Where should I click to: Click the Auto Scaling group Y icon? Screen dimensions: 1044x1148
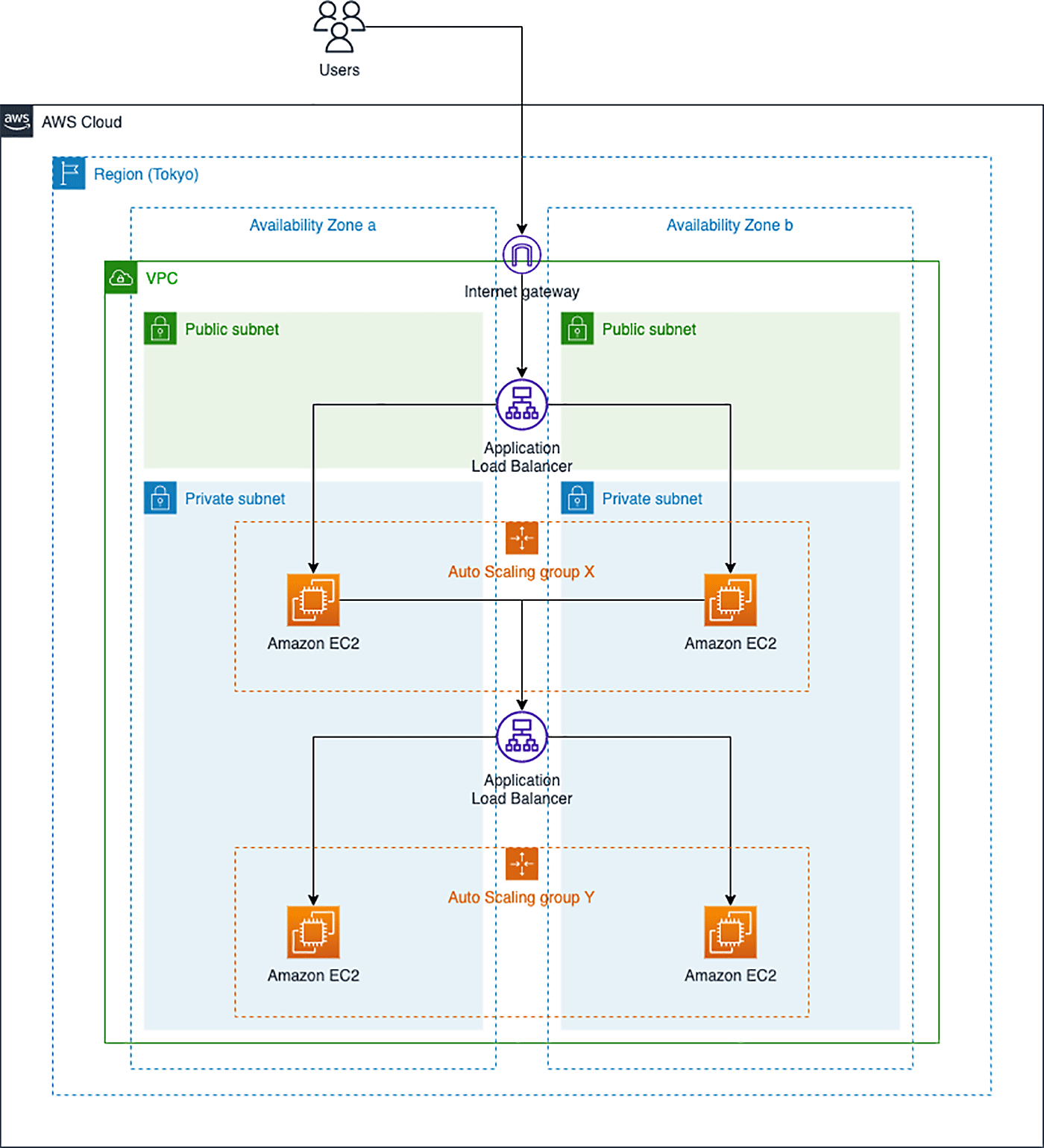522,864
